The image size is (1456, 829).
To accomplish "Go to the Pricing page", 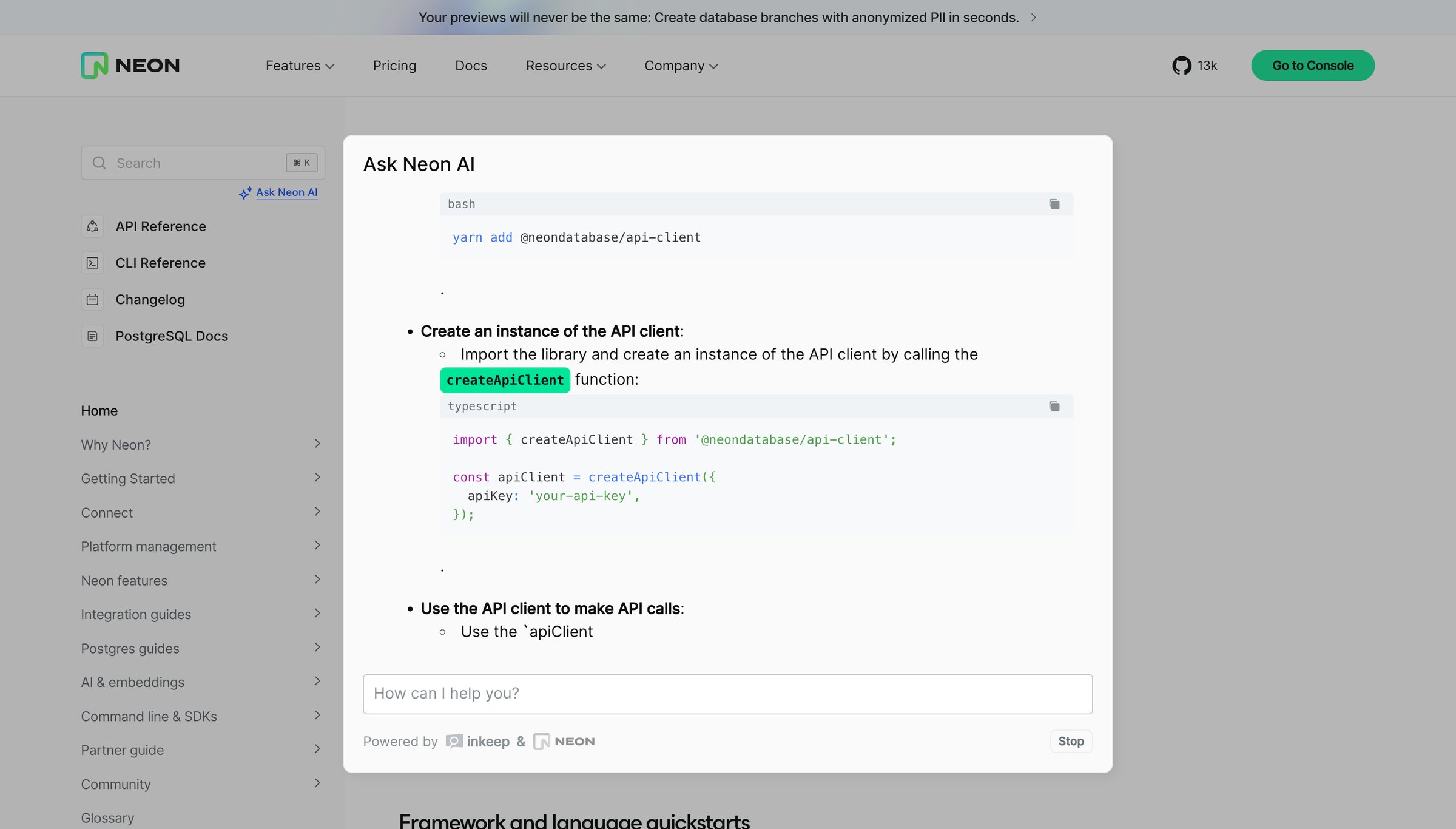I will tap(394, 66).
